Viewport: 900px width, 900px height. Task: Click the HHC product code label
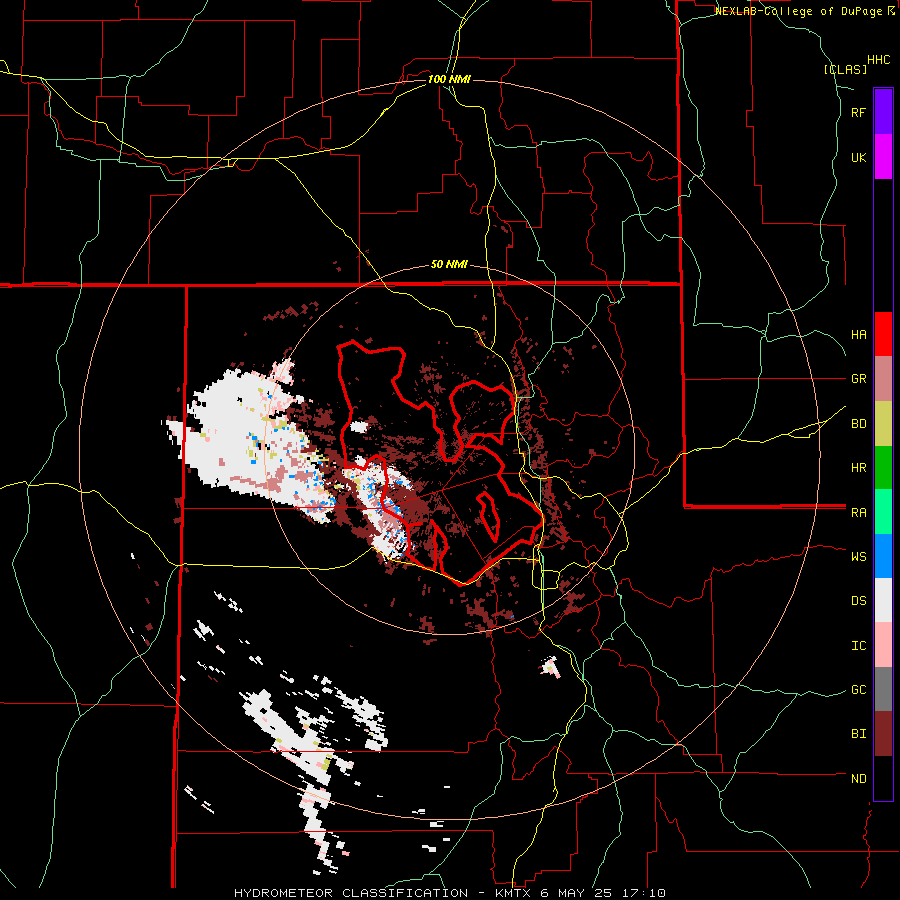(x=878, y=60)
